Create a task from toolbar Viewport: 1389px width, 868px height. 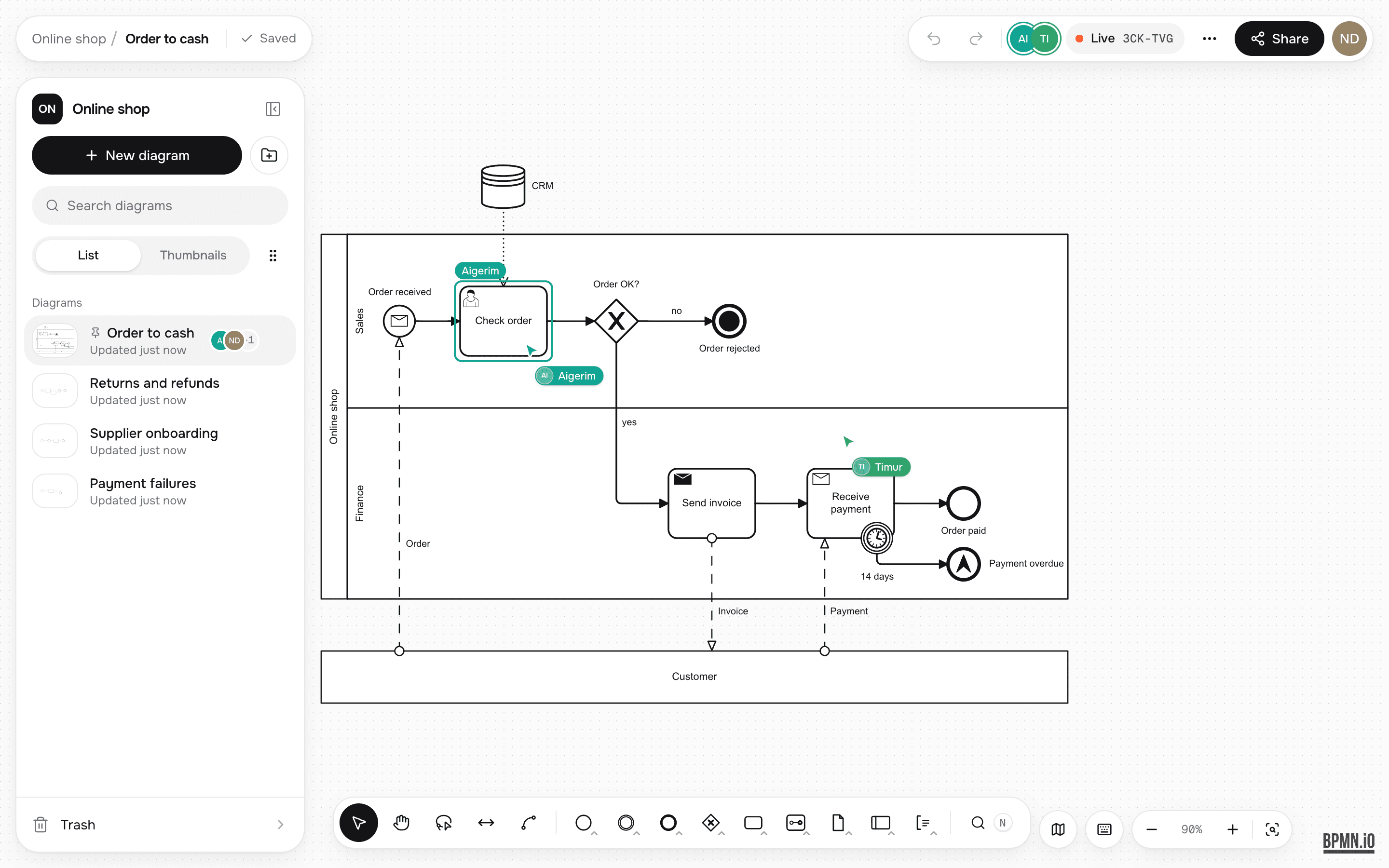[753, 823]
